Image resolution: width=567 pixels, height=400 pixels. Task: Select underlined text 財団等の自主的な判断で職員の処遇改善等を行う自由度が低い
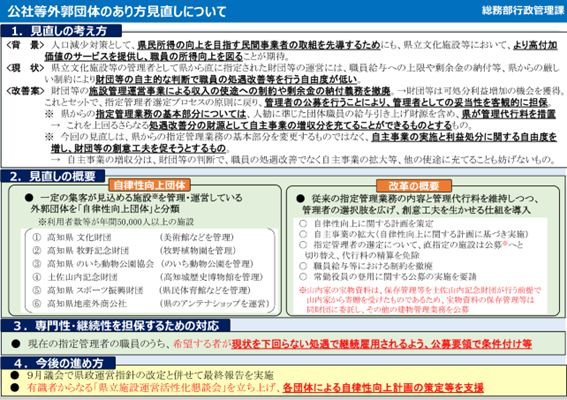[227, 79]
